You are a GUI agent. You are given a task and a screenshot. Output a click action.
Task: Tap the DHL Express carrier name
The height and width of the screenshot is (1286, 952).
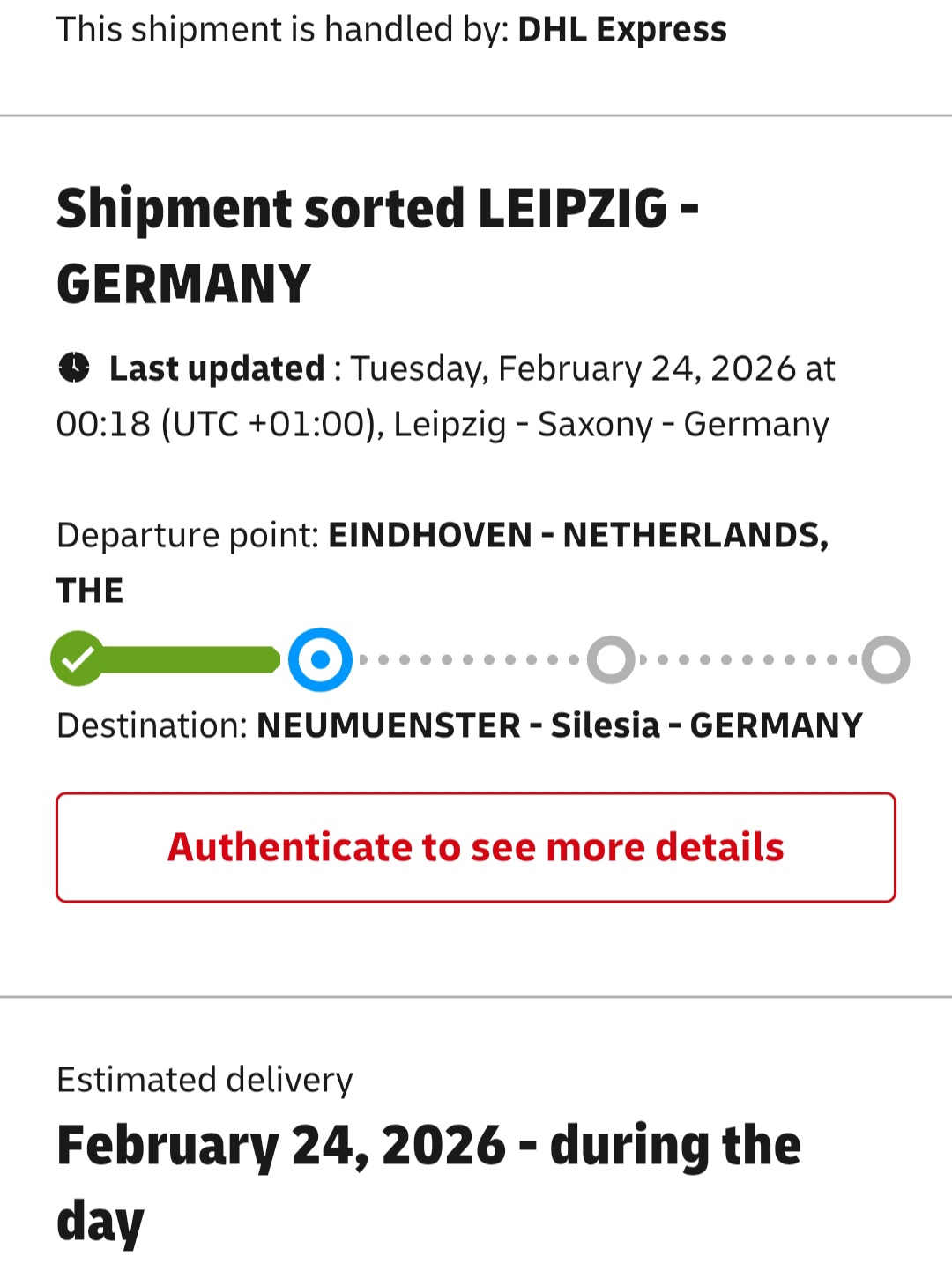621,29
